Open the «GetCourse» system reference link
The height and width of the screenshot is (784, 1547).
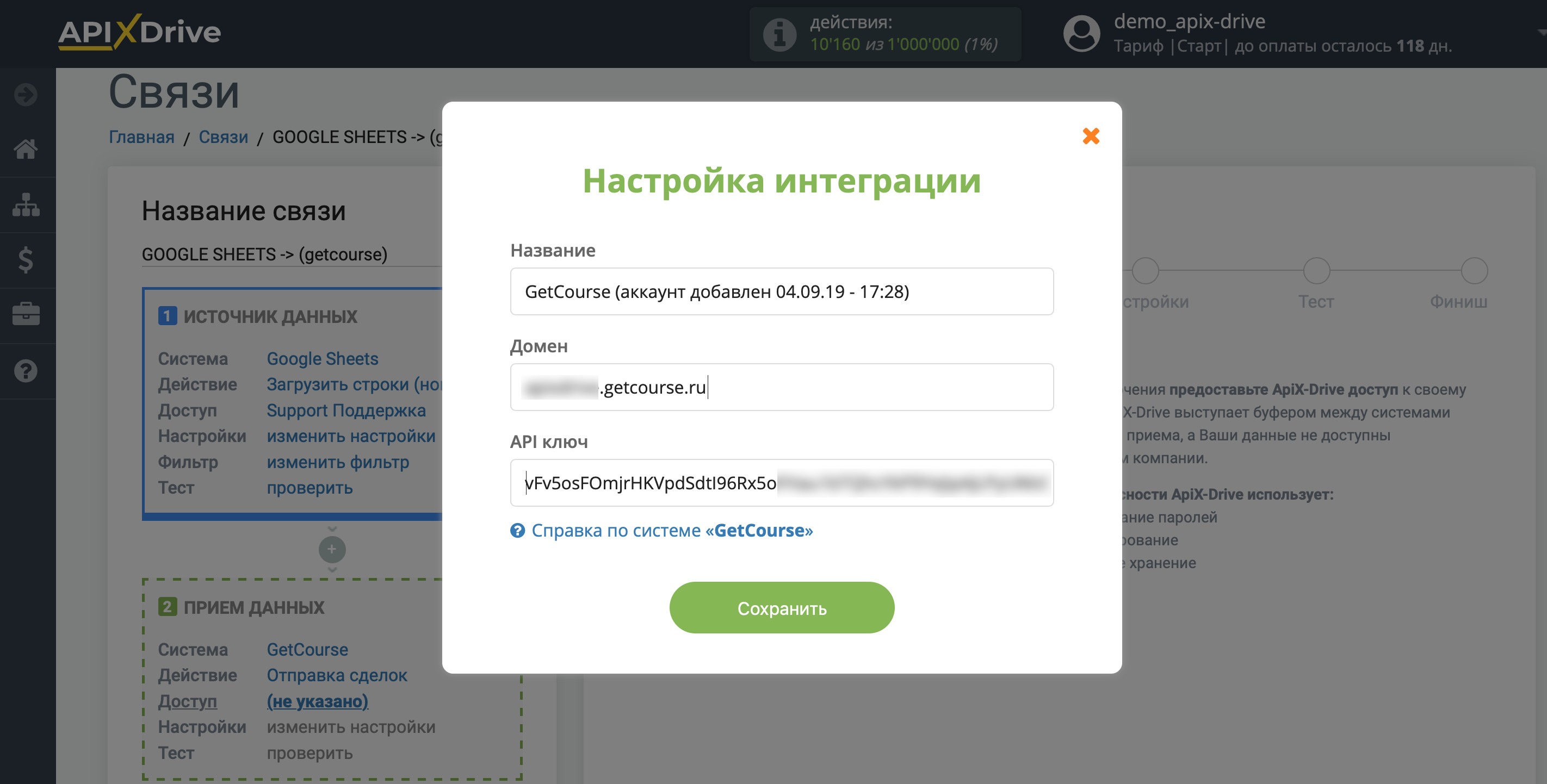pos(759,531)
